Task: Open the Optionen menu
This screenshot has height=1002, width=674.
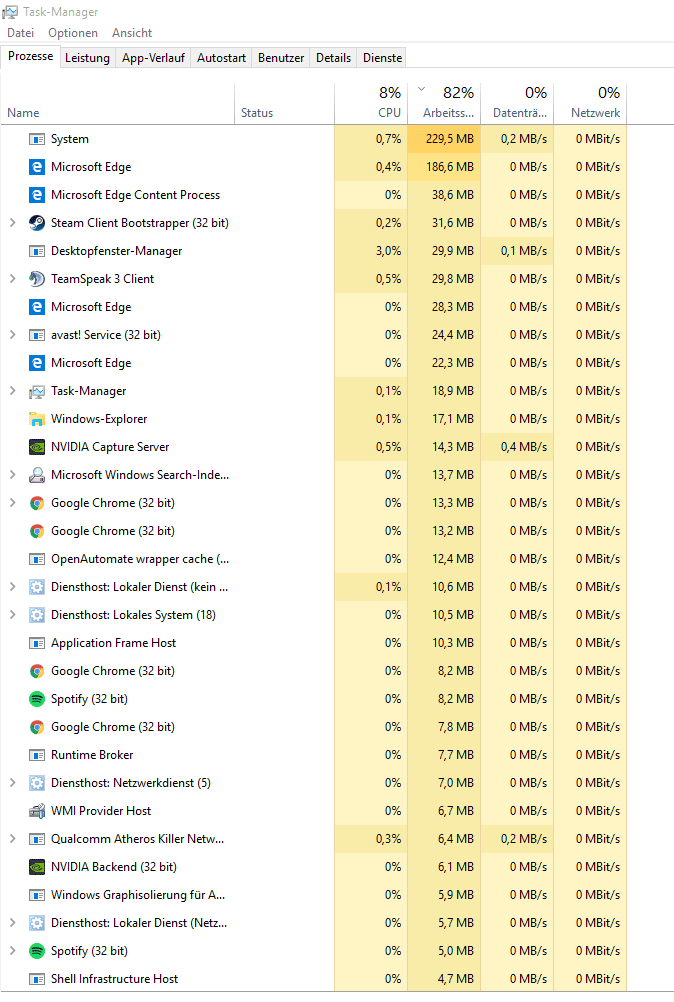Action: (x=73, y=33)
